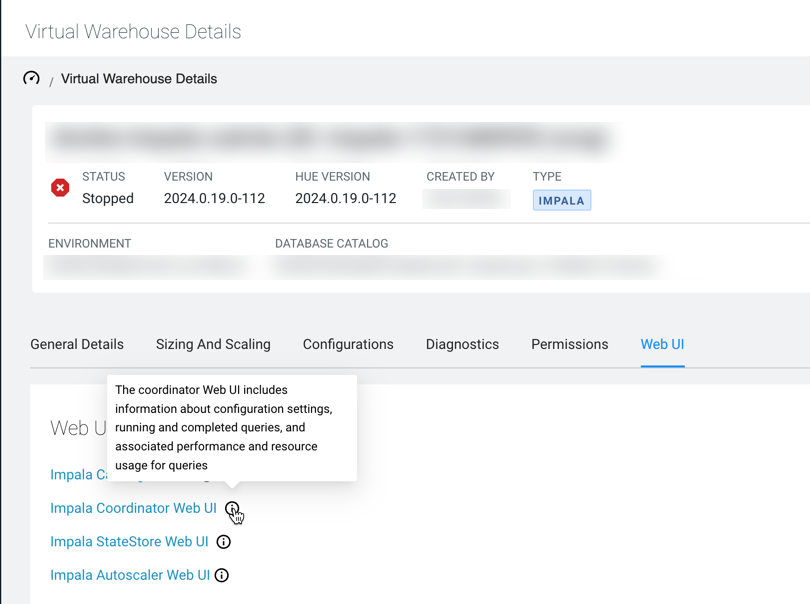Switch to the General Details tab
The height and width of the screenshot is (604, 810).
(x=77, y=344)
